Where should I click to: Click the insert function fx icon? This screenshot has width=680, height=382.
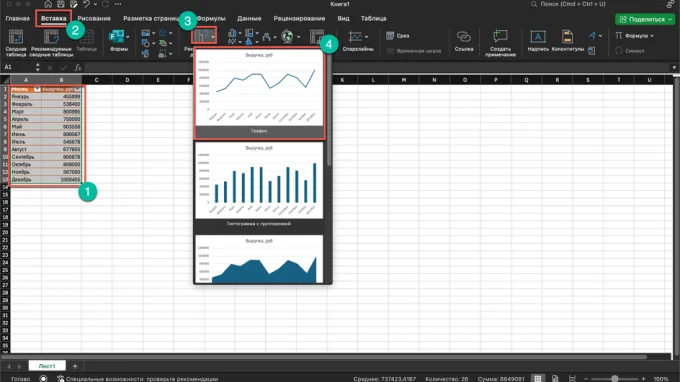(78, 67)
